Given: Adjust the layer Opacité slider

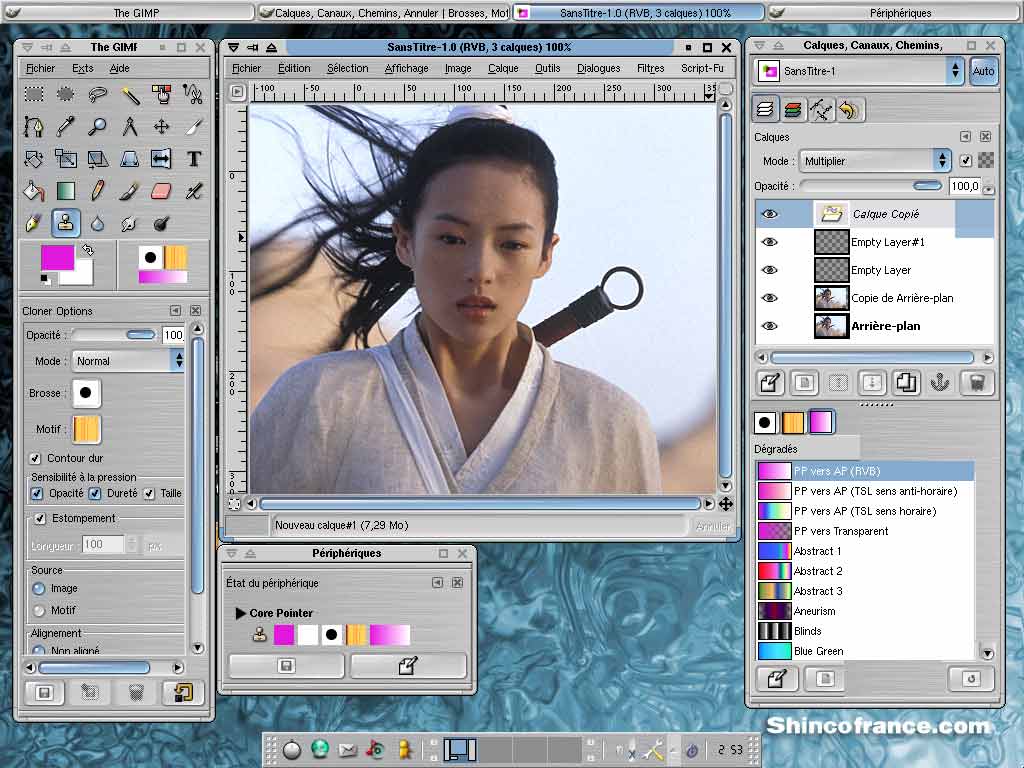Looking at the screenshot, I should click(871, 186).
